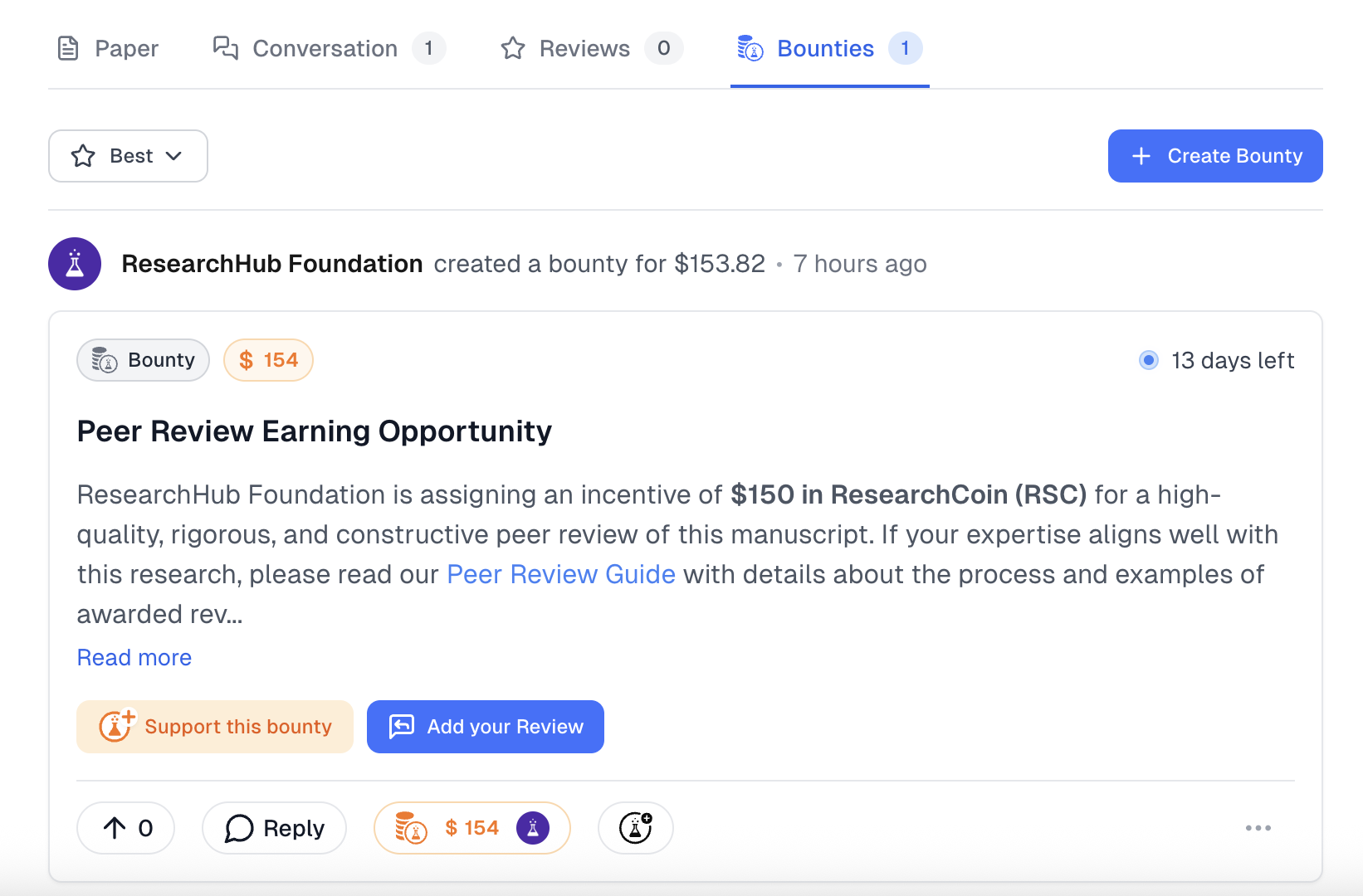Viewport: 1363px width, 896px height.
Task: Click the coin stack icon in footer
Action: tap(411, 828)
